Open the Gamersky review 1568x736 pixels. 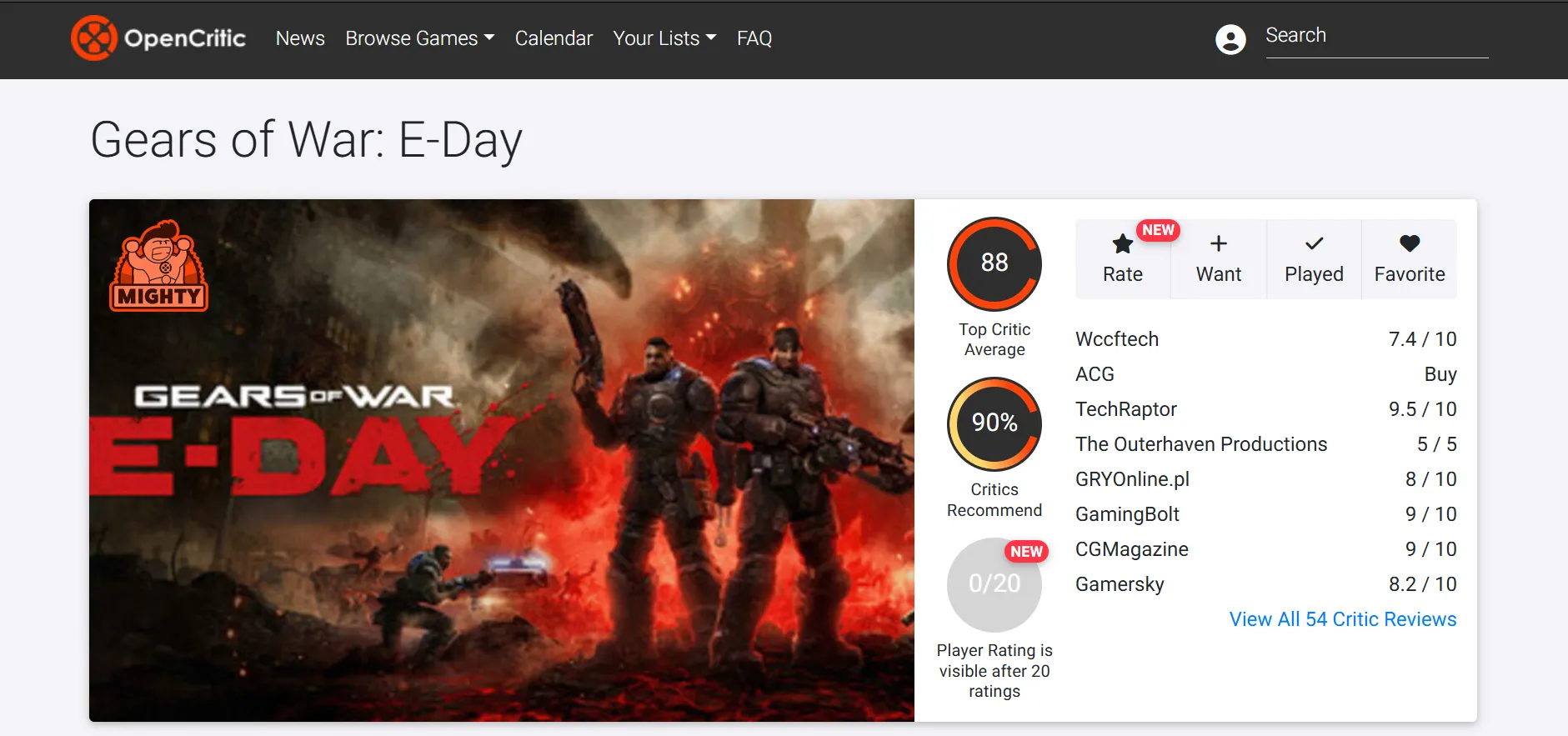1120,584
